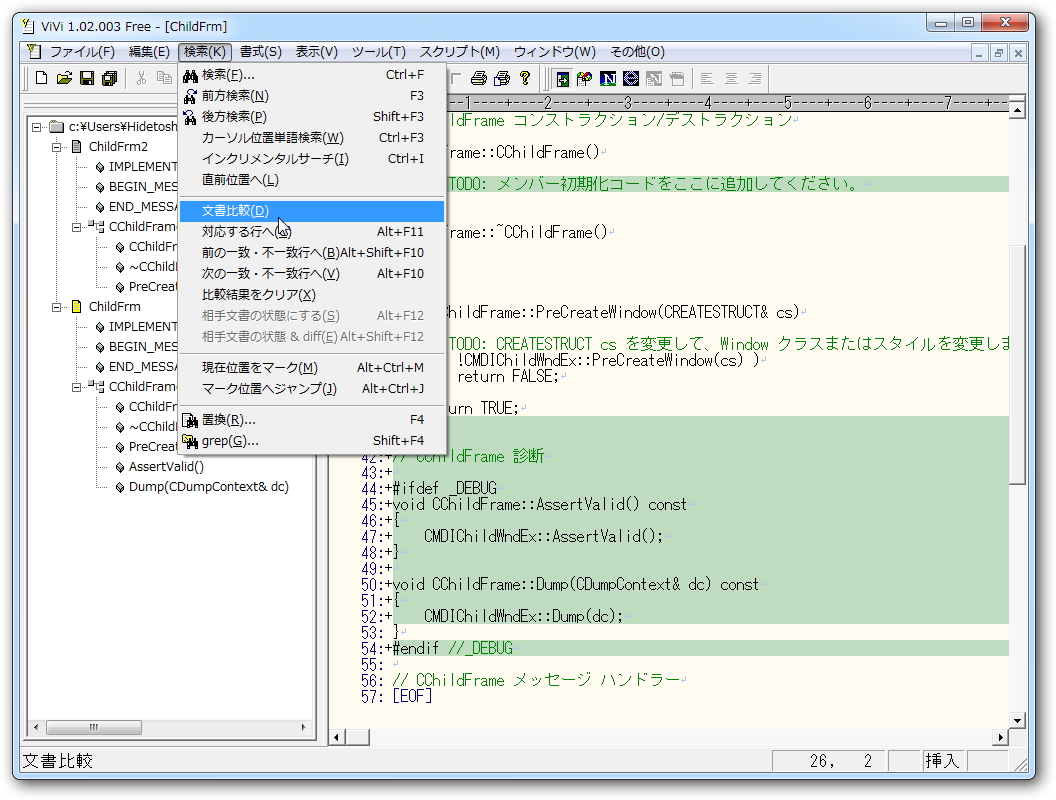
Task: Click the yellow Help question mark icon
Action: (525, 78)
